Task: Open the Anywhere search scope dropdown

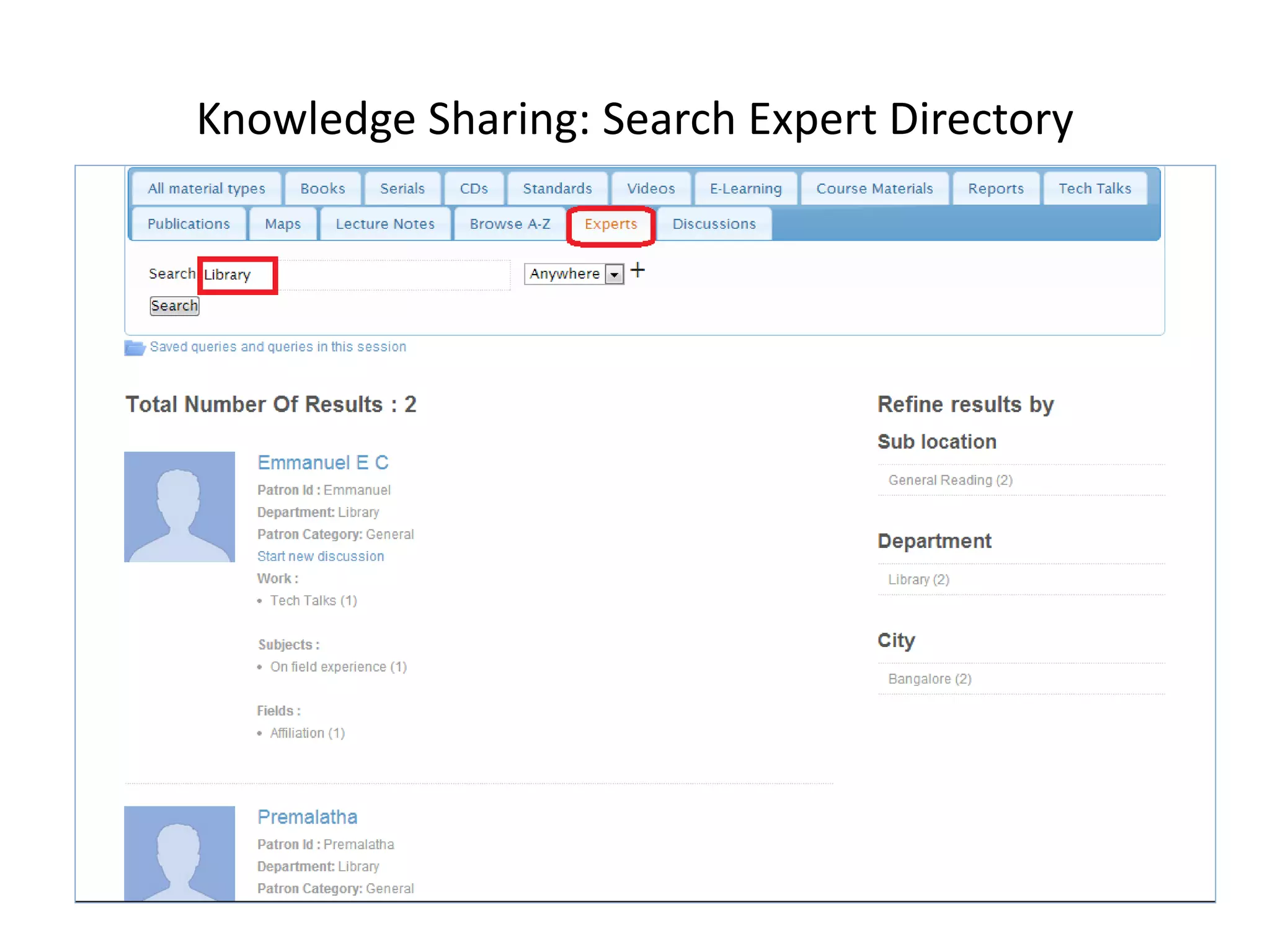Action: click(574, 274)
